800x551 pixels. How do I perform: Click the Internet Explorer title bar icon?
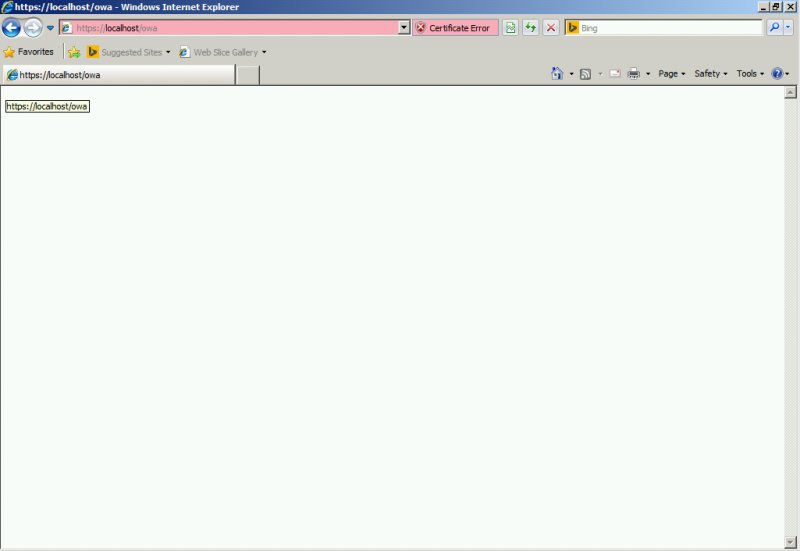[7, 7]
